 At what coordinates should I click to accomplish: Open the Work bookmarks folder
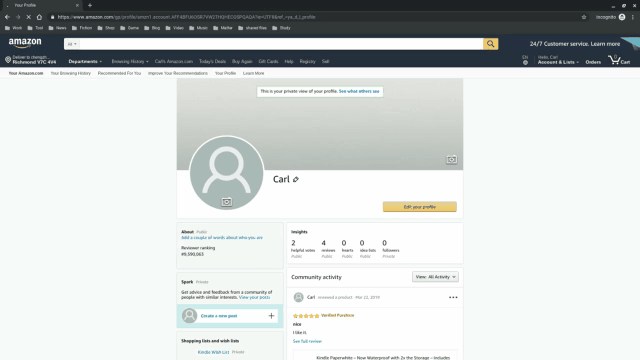tap(13, 28)
